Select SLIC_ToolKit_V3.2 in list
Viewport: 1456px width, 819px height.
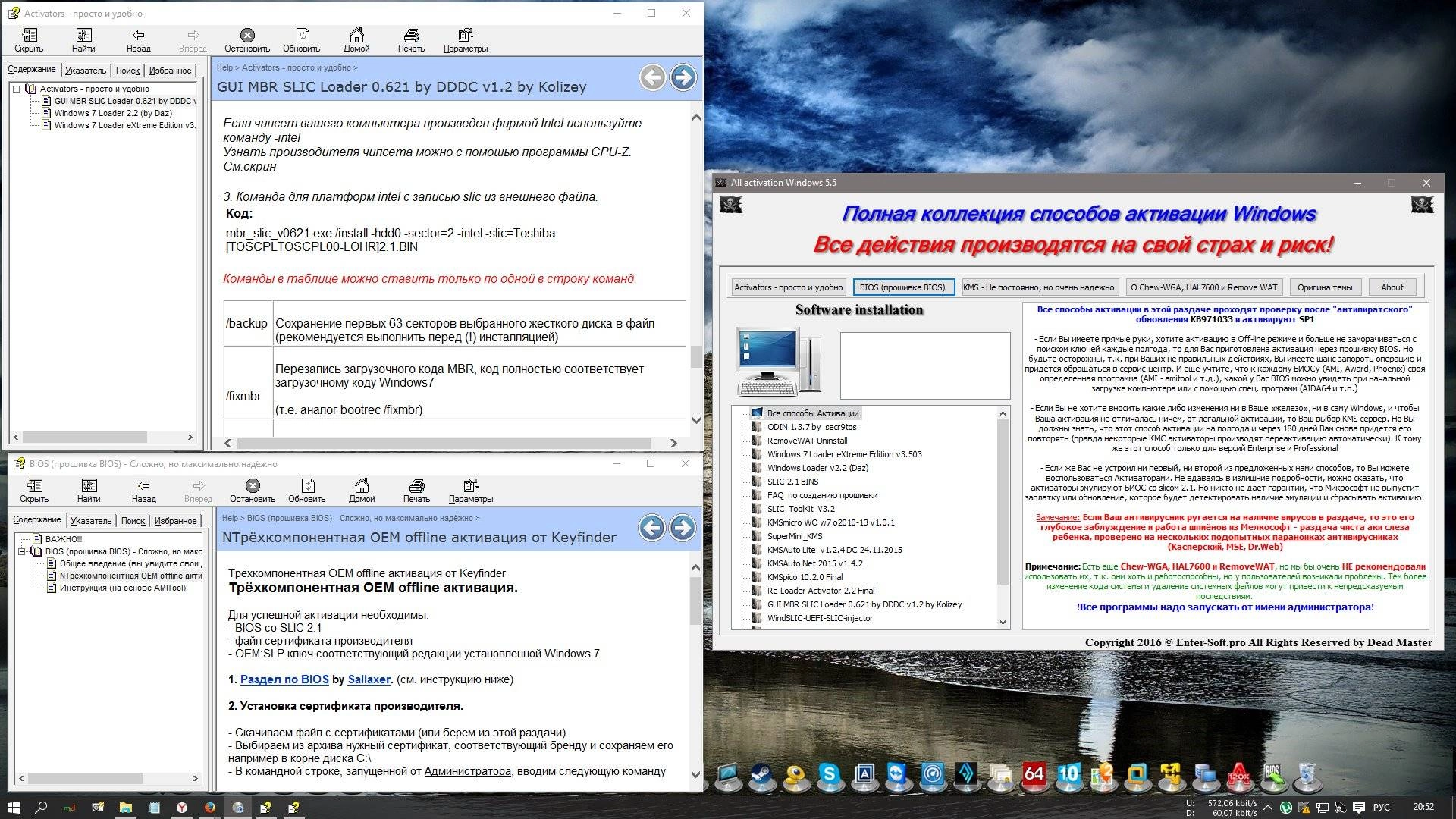[x=801, y=509]
